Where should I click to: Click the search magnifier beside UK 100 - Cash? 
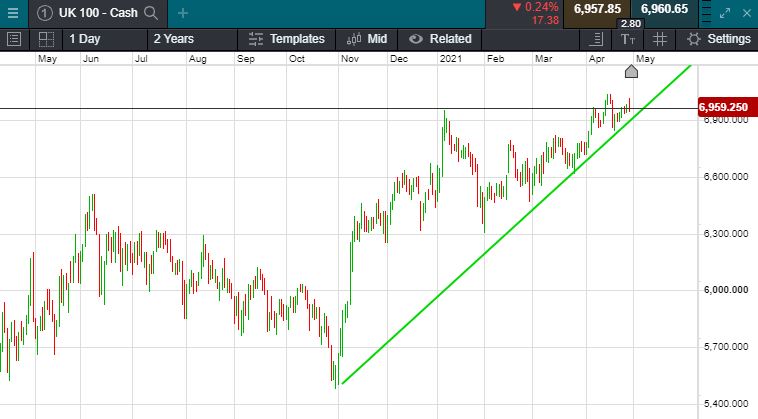151,13
